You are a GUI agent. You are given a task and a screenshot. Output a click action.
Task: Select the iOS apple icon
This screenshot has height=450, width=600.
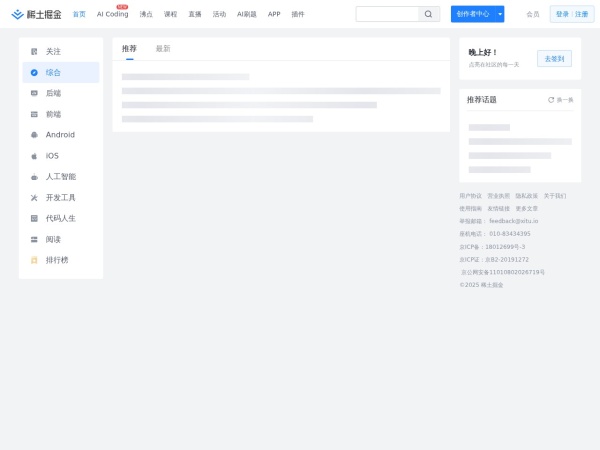point(34,156)
